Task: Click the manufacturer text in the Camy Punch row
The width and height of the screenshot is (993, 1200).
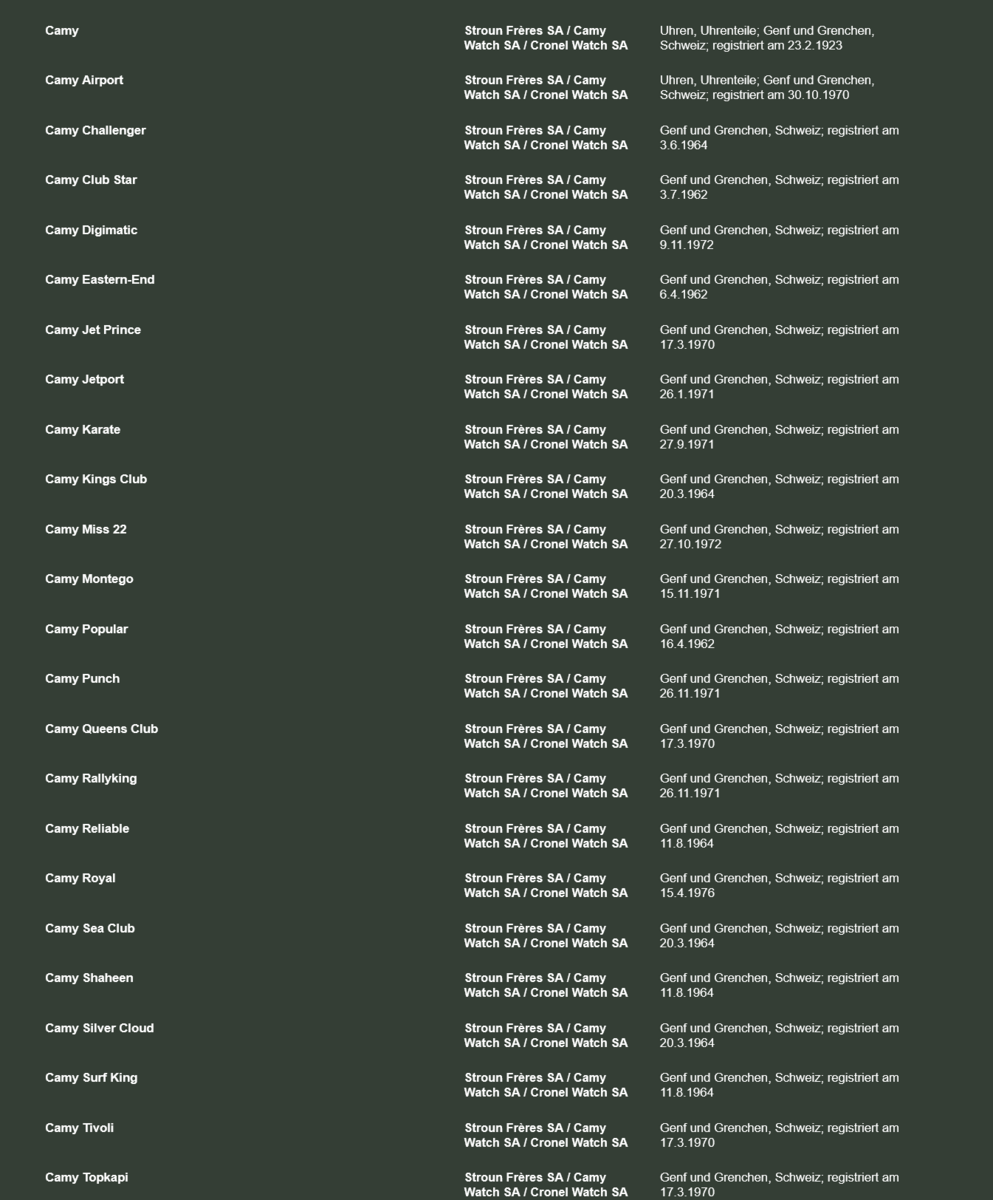Action: [x=545, y=686]
